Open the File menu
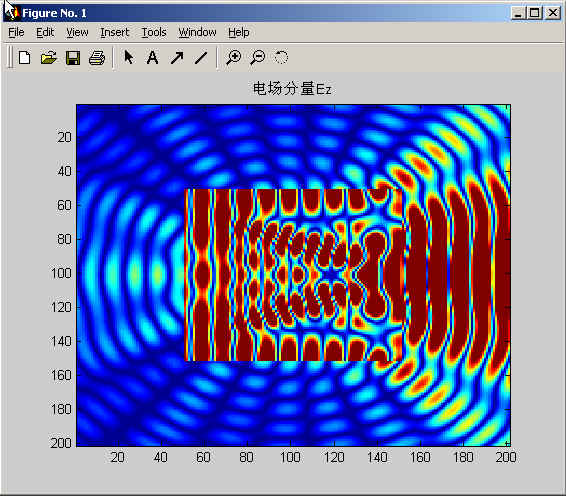 tap(16, 32)
